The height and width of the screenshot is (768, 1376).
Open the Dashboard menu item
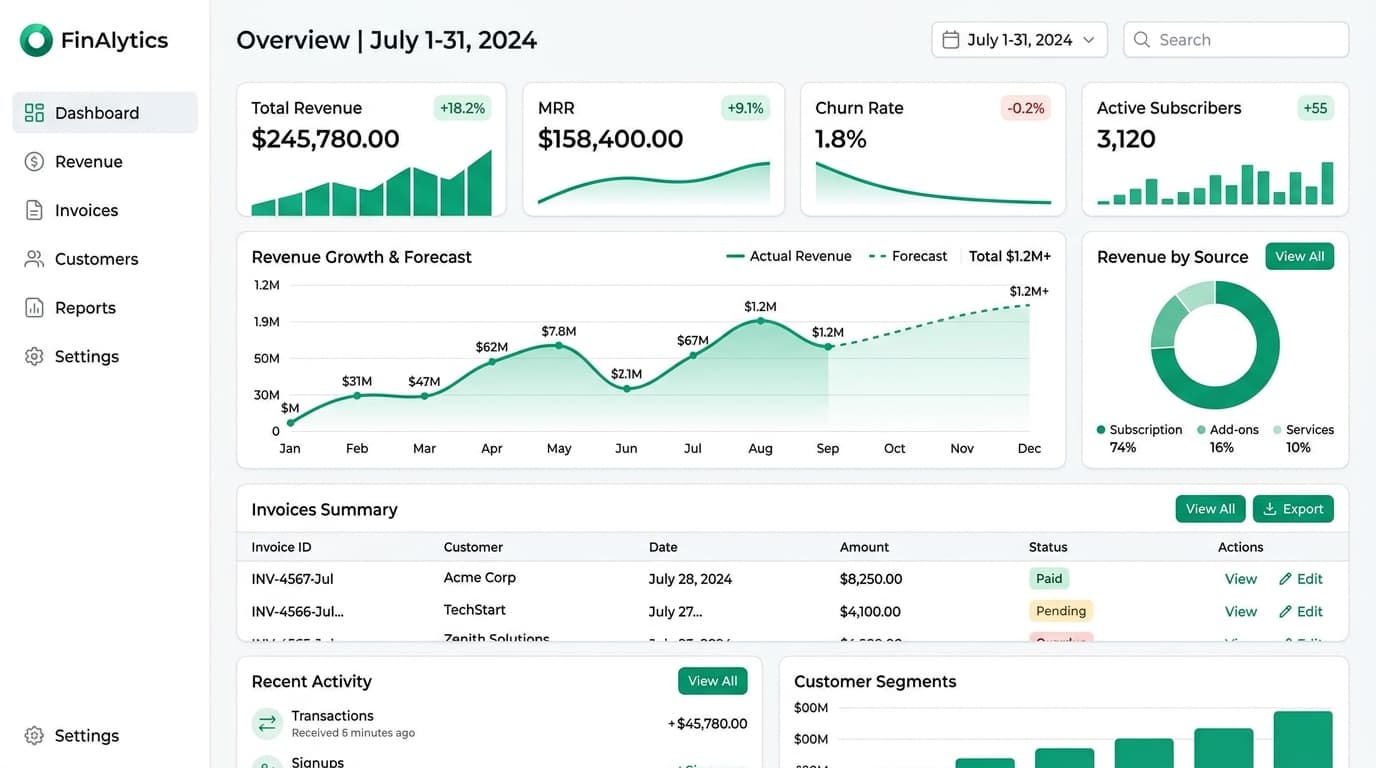pyautogui.click(x=105, y=113)
